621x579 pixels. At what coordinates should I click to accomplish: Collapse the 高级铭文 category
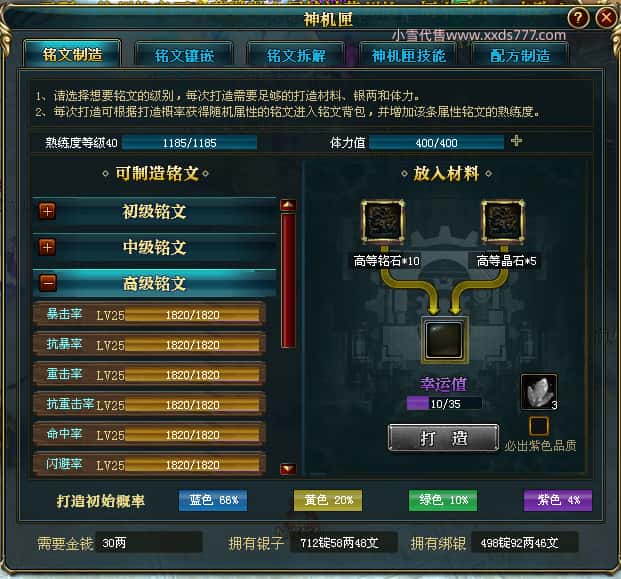(x=48, y=283)
